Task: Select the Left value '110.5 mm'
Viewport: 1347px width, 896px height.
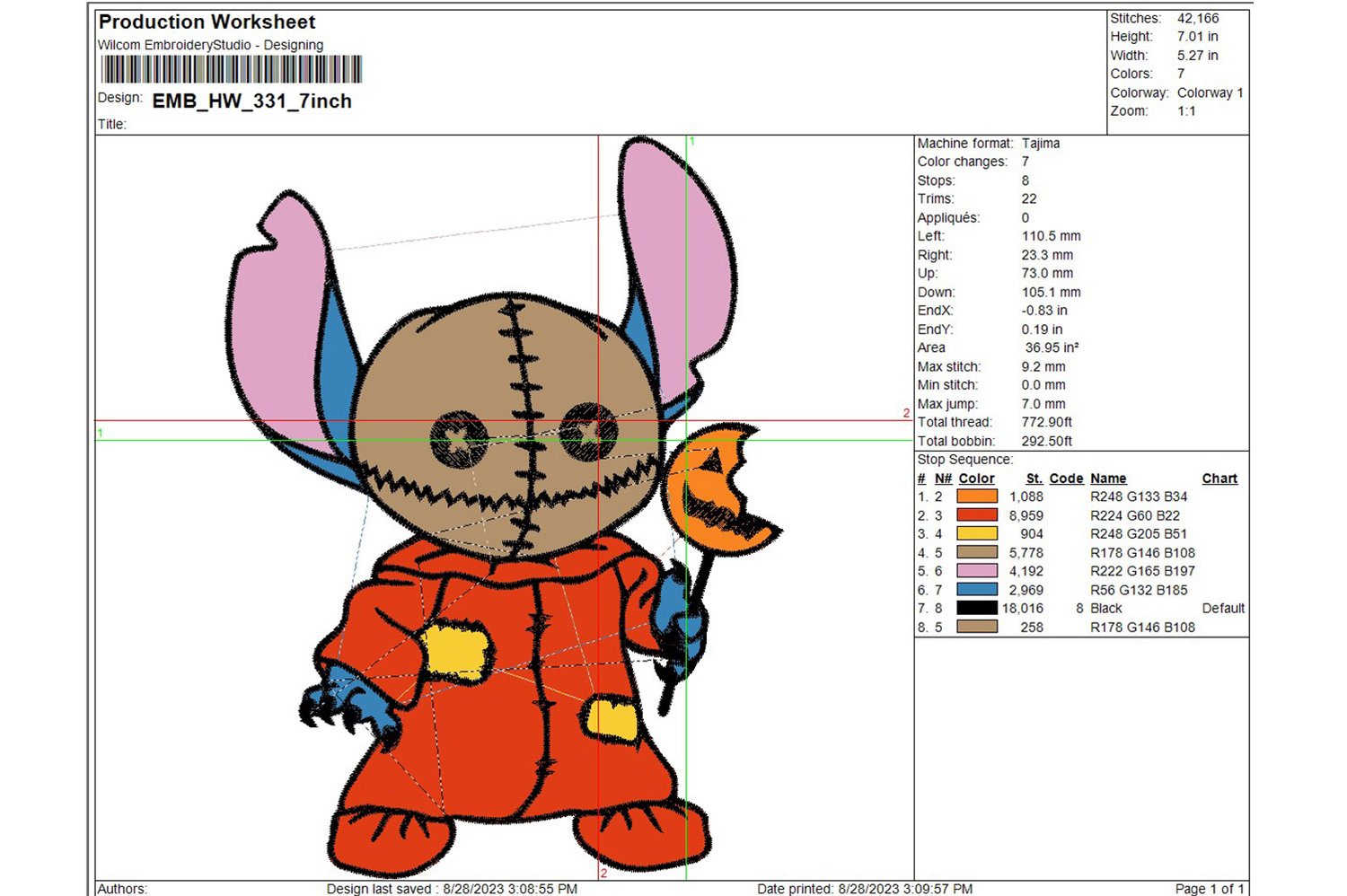Action: [1052, 236]
